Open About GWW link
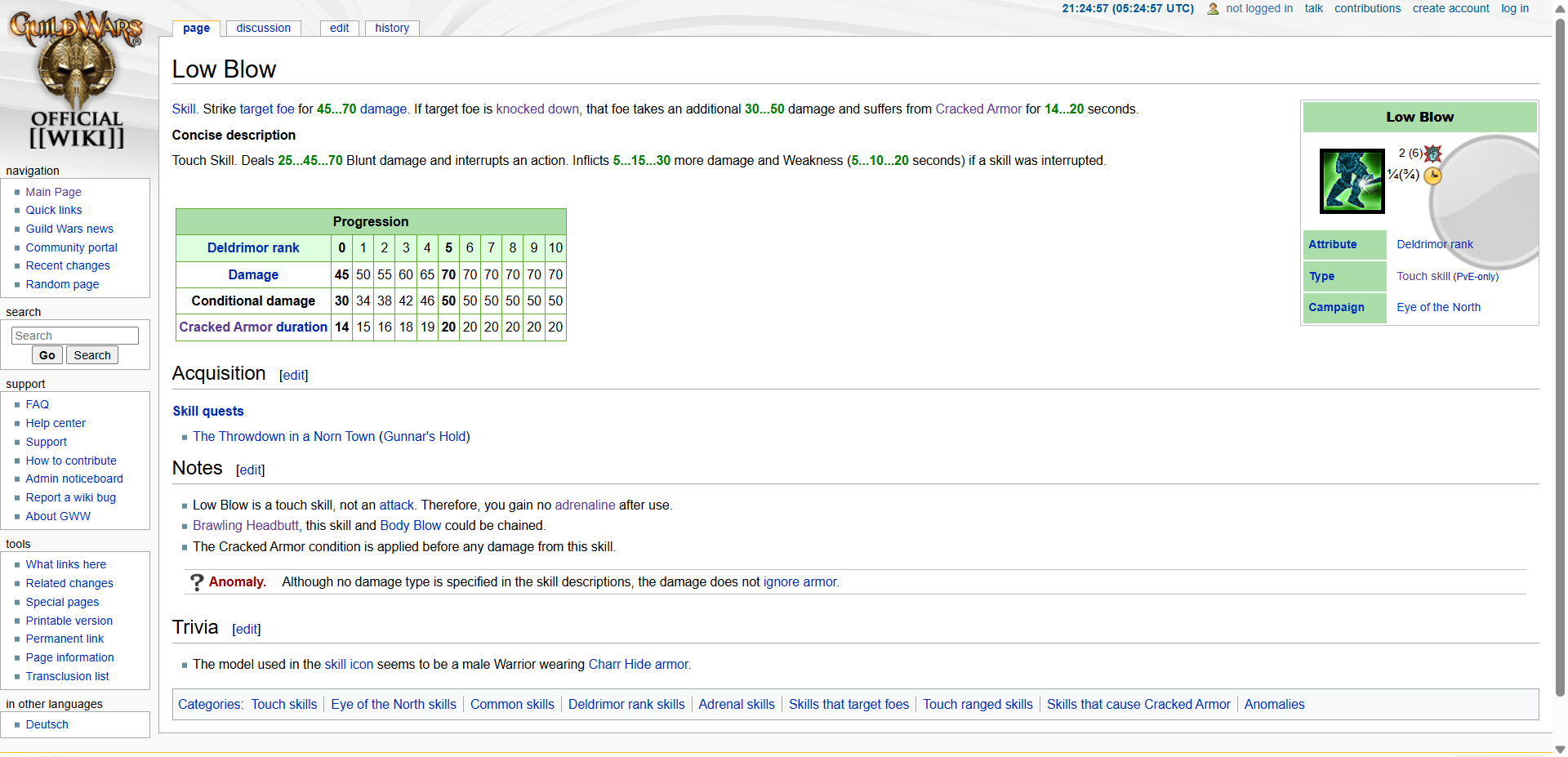 tap(58, 516)
